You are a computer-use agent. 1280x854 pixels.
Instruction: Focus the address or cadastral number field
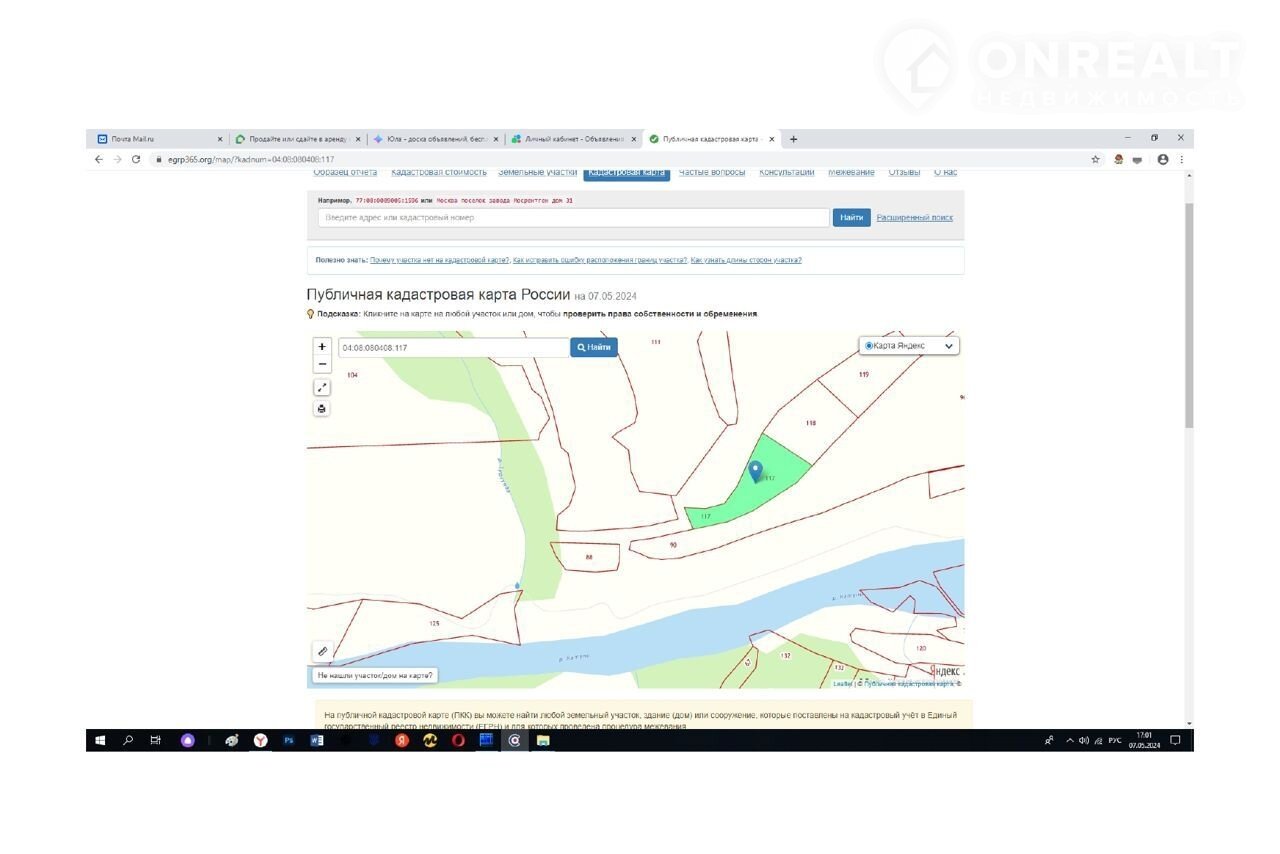[x=573, y=217]
